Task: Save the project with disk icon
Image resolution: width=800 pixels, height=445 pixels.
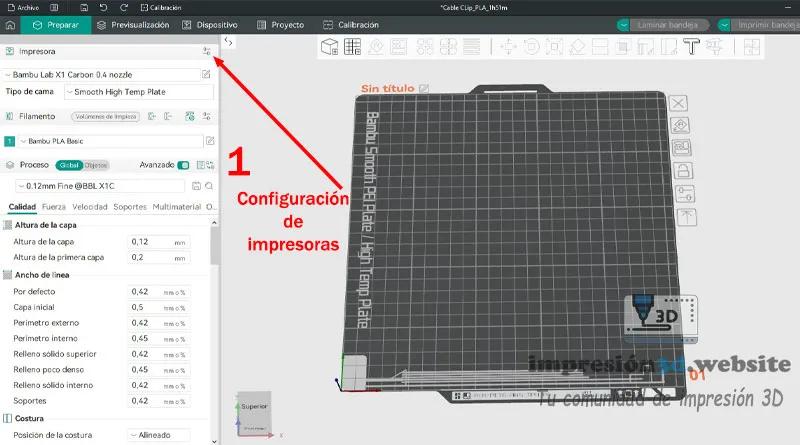Action: [84, 8]
